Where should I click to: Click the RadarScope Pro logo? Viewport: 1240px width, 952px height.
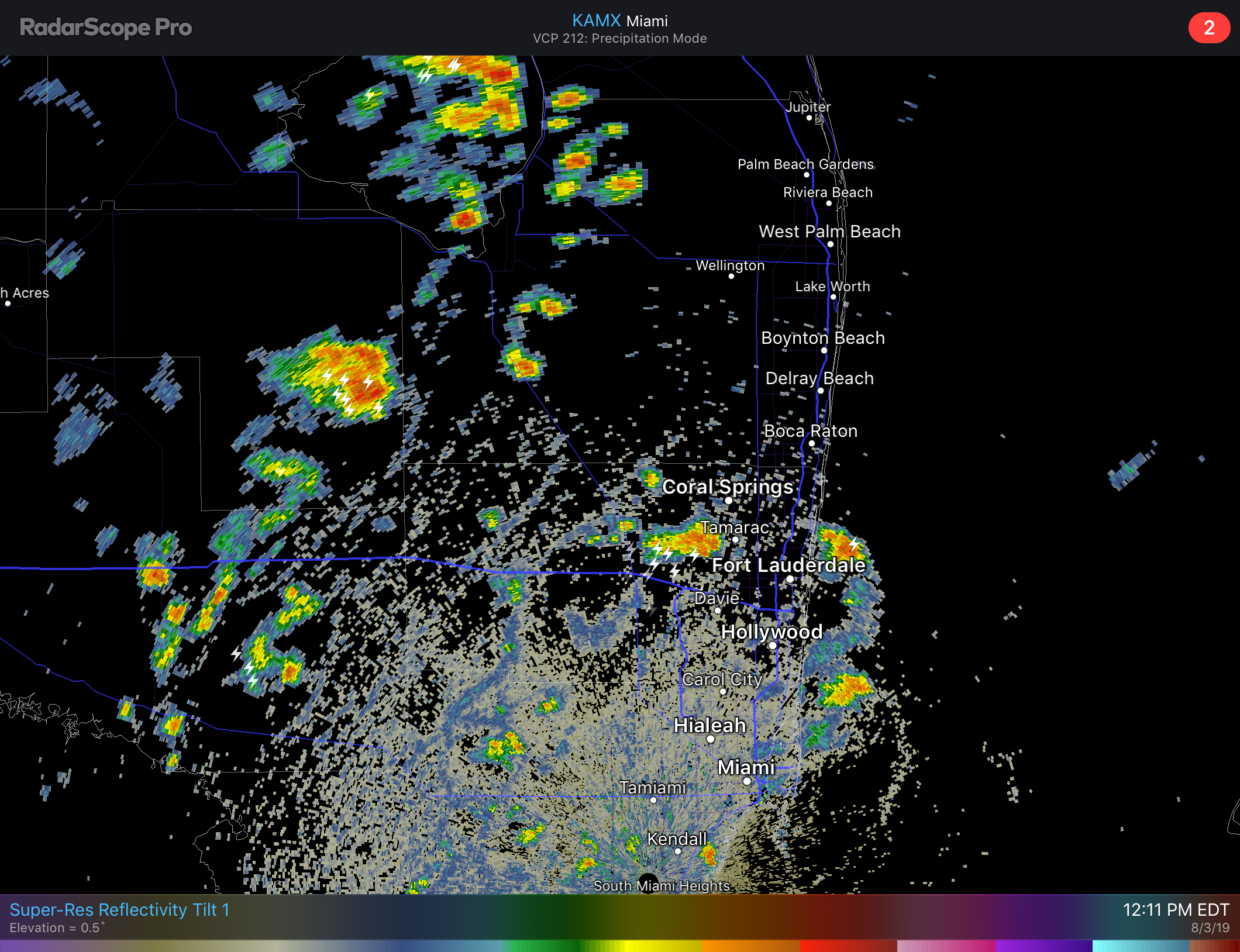(105, 27)
